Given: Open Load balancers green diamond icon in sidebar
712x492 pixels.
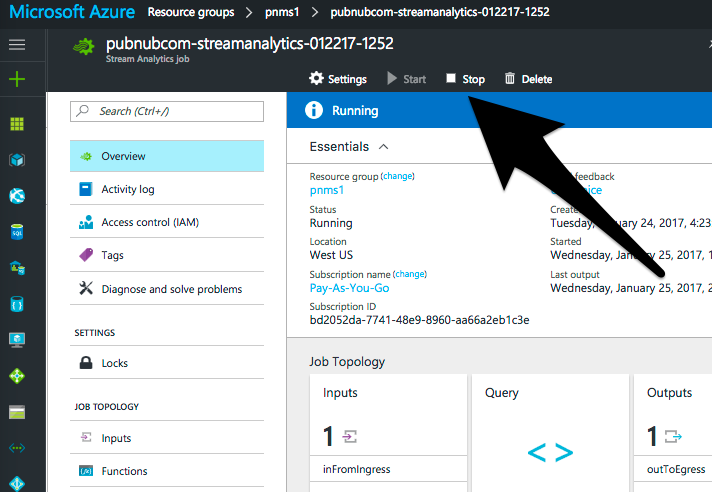Looking at the screenshot, I should pyautogui.click(x=17, y=376).
